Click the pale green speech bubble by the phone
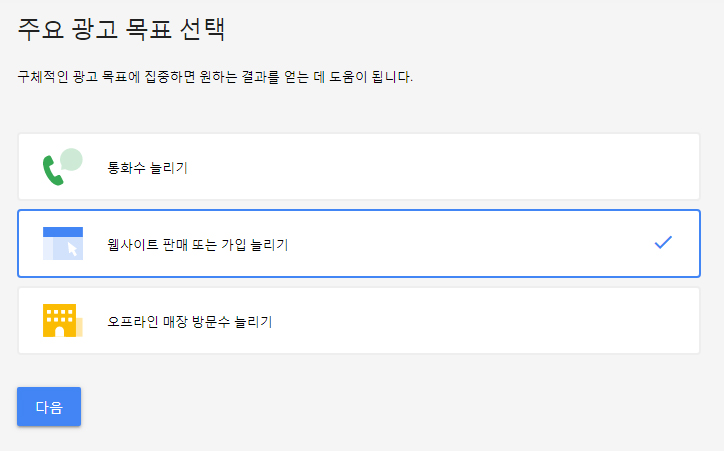The height and width of the screenshot is (451, 724). [x=71, y=158]
